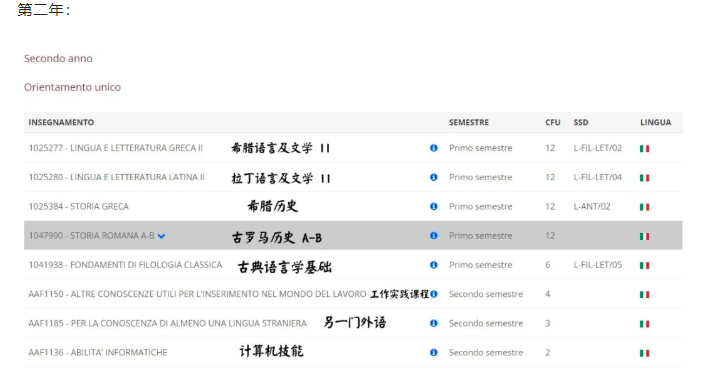Click info icon in AAF1185 lingua straniera row
Screen dimensions: 710x383
[434, 323]
